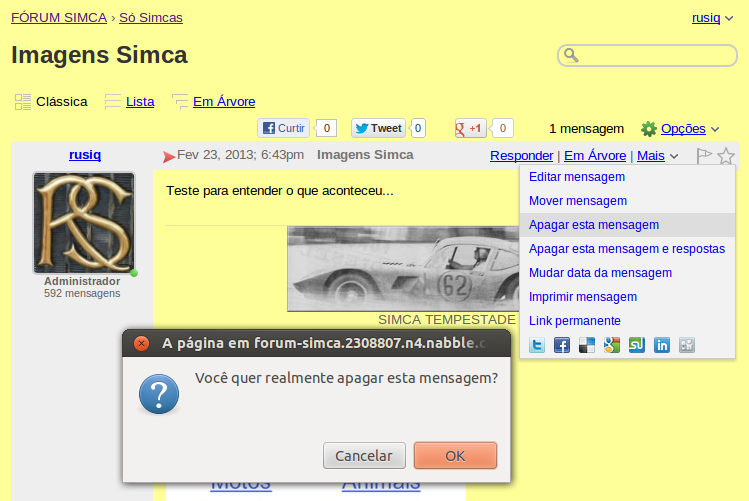Share via the LinkedIn icon in menu
The height and width of the screenshot is (501, 749).
click(662, 345)
